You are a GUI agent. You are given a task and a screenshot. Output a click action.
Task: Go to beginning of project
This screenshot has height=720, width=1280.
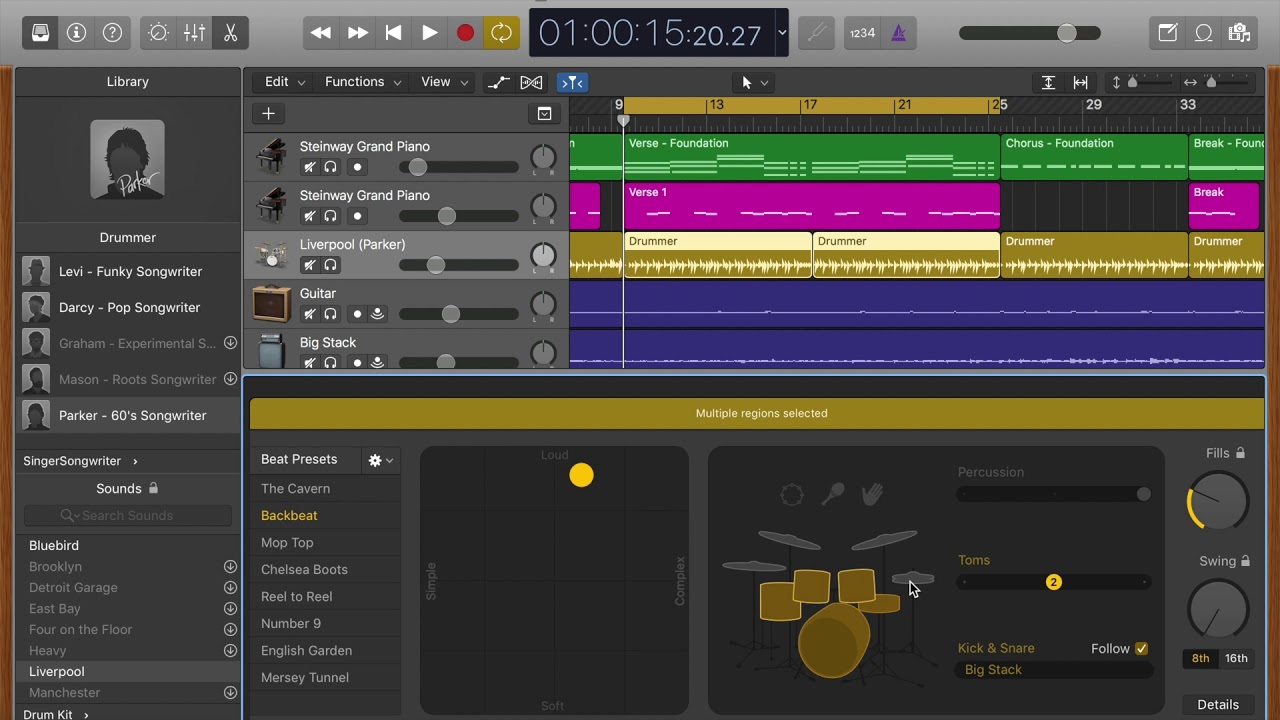(393, 33)
